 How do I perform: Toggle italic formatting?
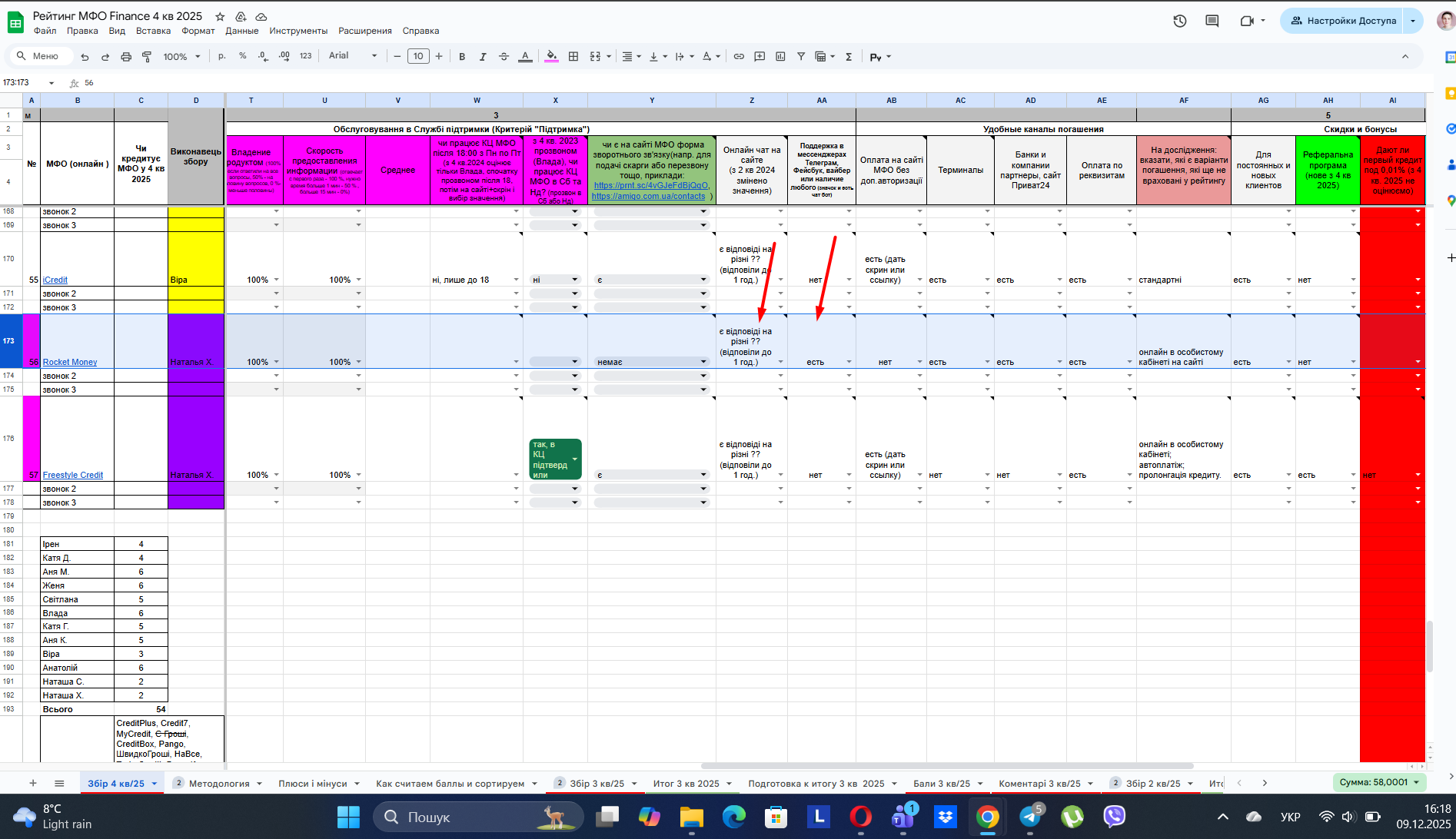(483, 56)
